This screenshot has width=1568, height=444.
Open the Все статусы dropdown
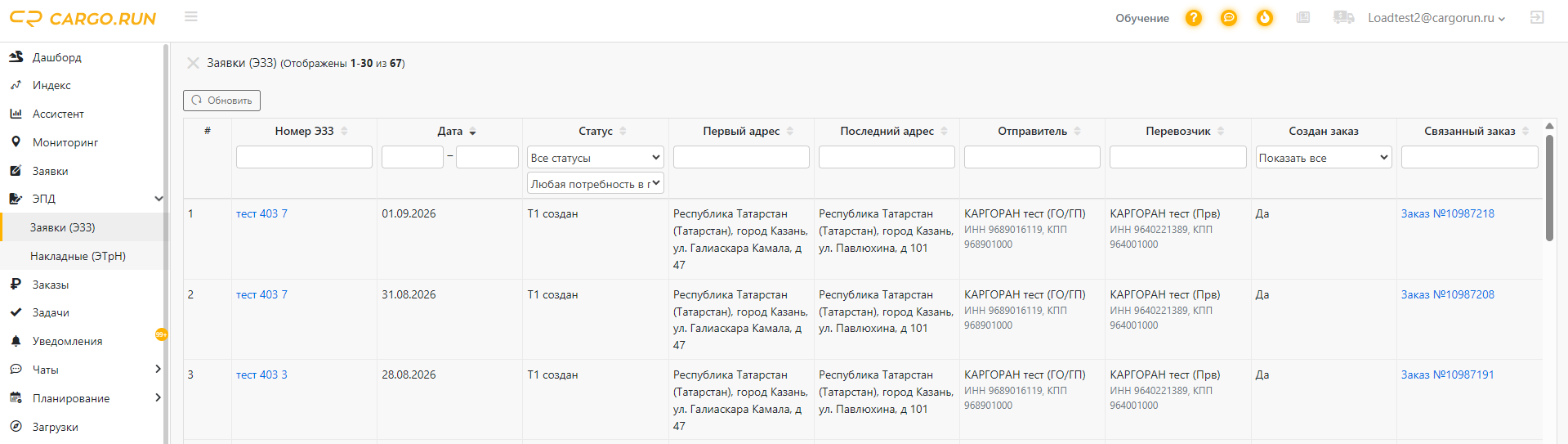click(596, 157)
